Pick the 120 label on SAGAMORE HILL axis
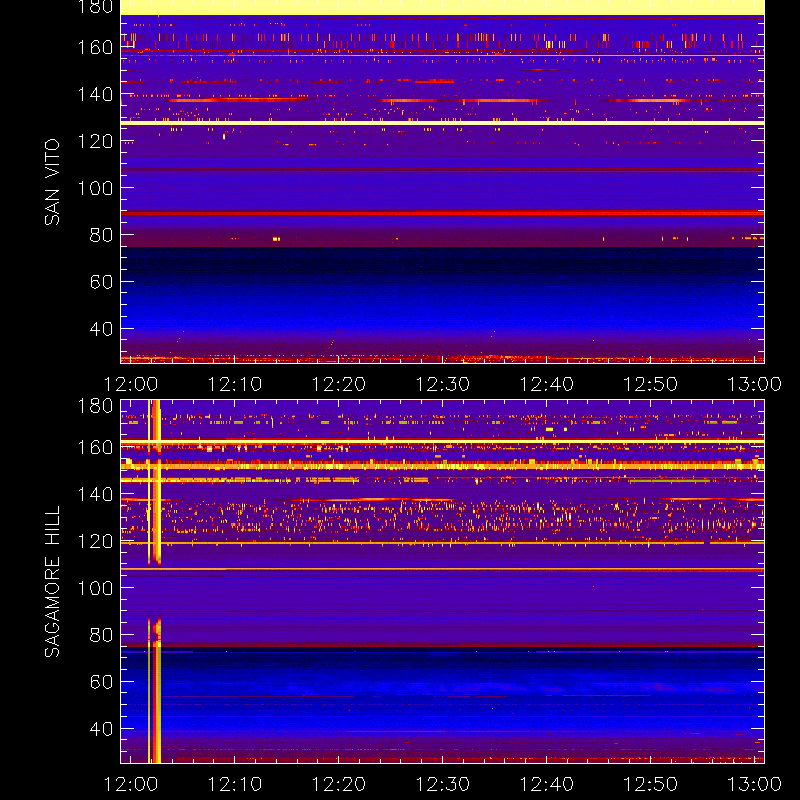The height and width of the screenshot is (800, 800). click(x=95, y=541)
